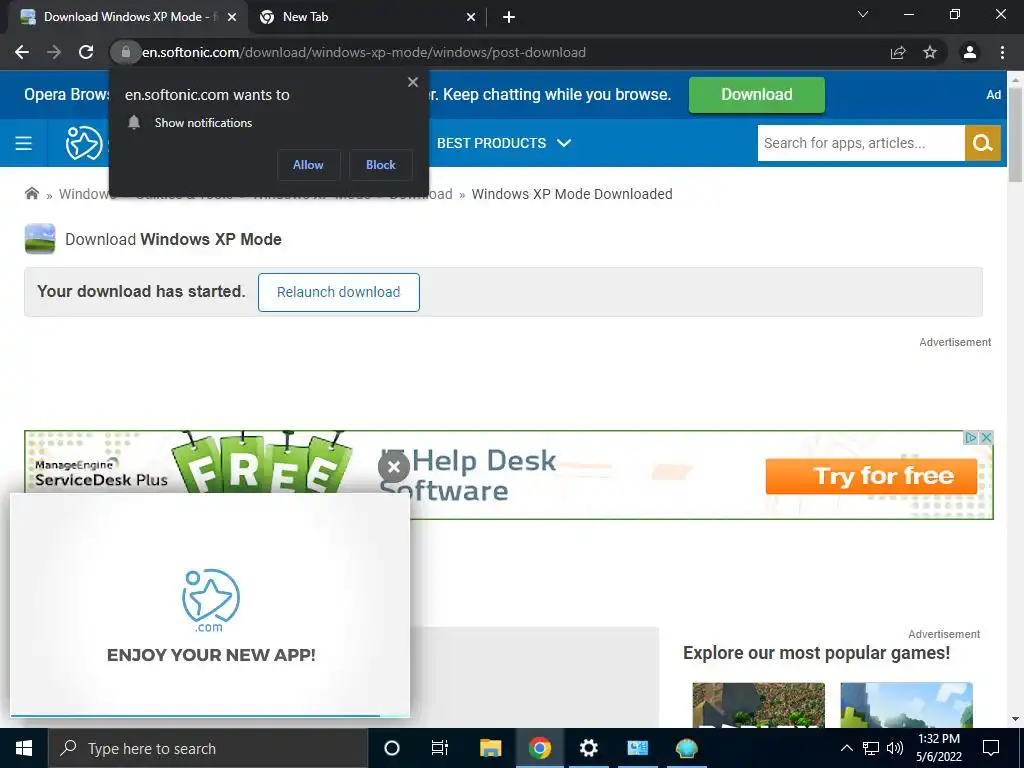1024x768 pixels.
Task: Click Chrome icon on taskbar
Action: point(539,748)
